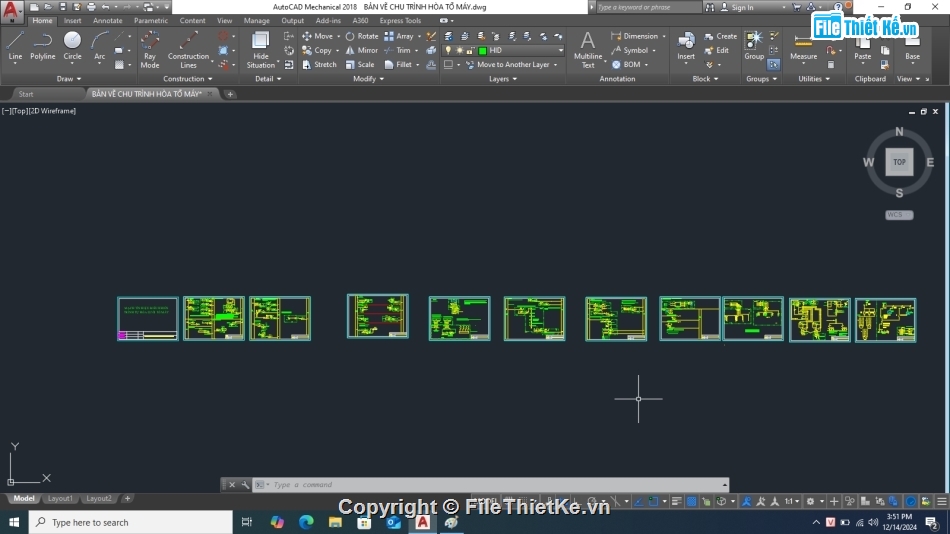Click the green layer color swatch
The image size is (950, 534).
(x=482, y=51)
